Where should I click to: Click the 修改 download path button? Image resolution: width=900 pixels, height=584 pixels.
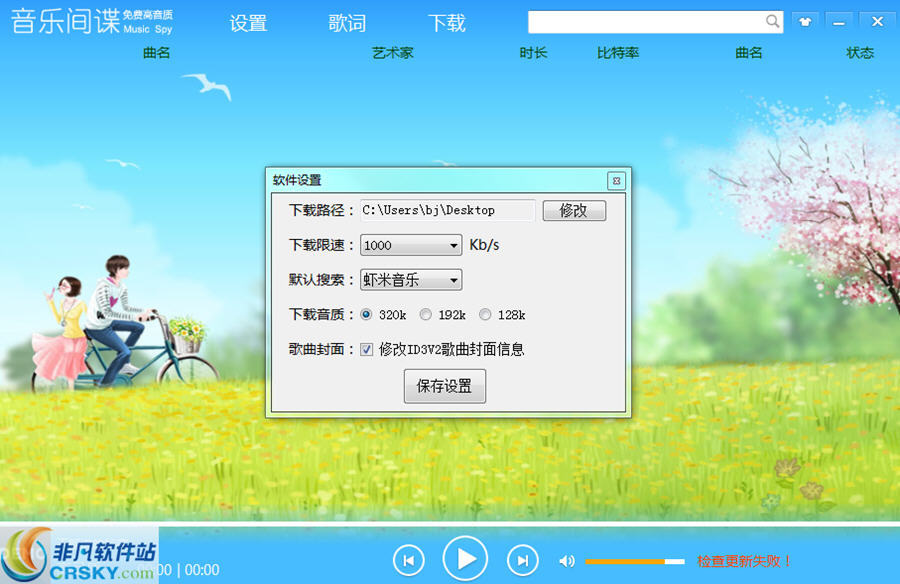(x=574, y=210)
